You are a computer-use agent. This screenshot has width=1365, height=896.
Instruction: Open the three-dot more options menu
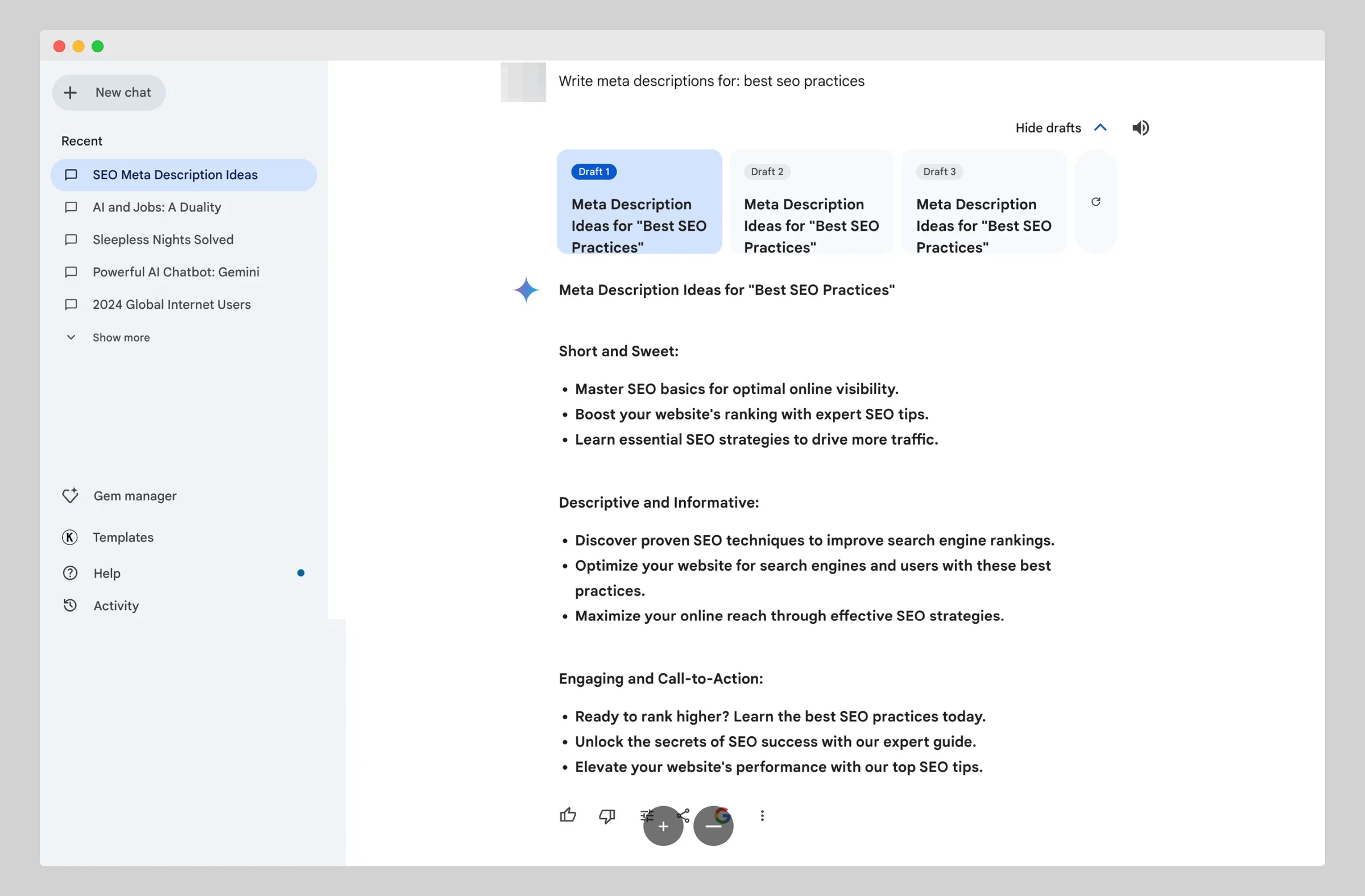click(x=762, y=816)
